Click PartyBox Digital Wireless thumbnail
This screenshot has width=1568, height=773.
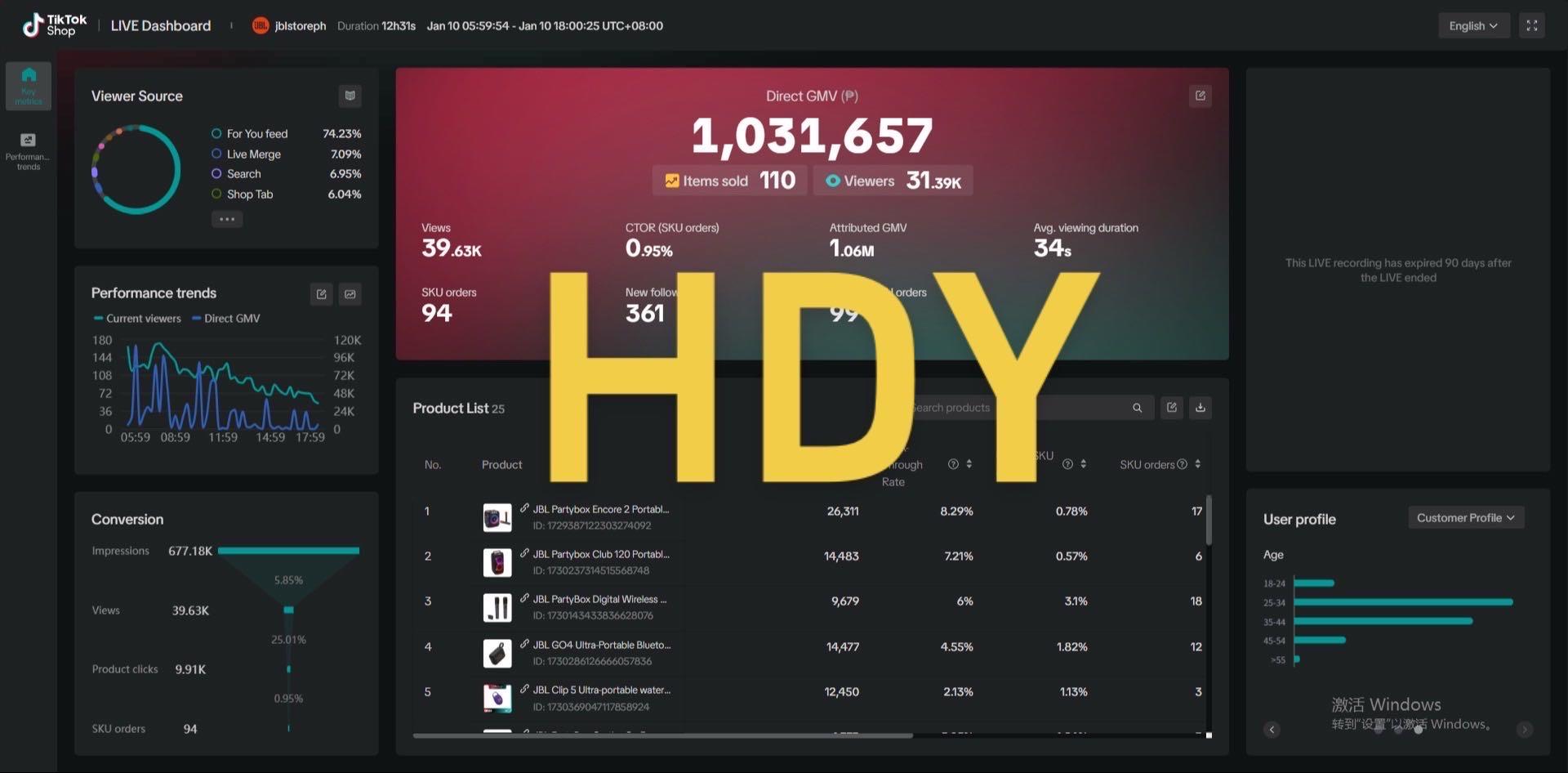tap(497, 608)
